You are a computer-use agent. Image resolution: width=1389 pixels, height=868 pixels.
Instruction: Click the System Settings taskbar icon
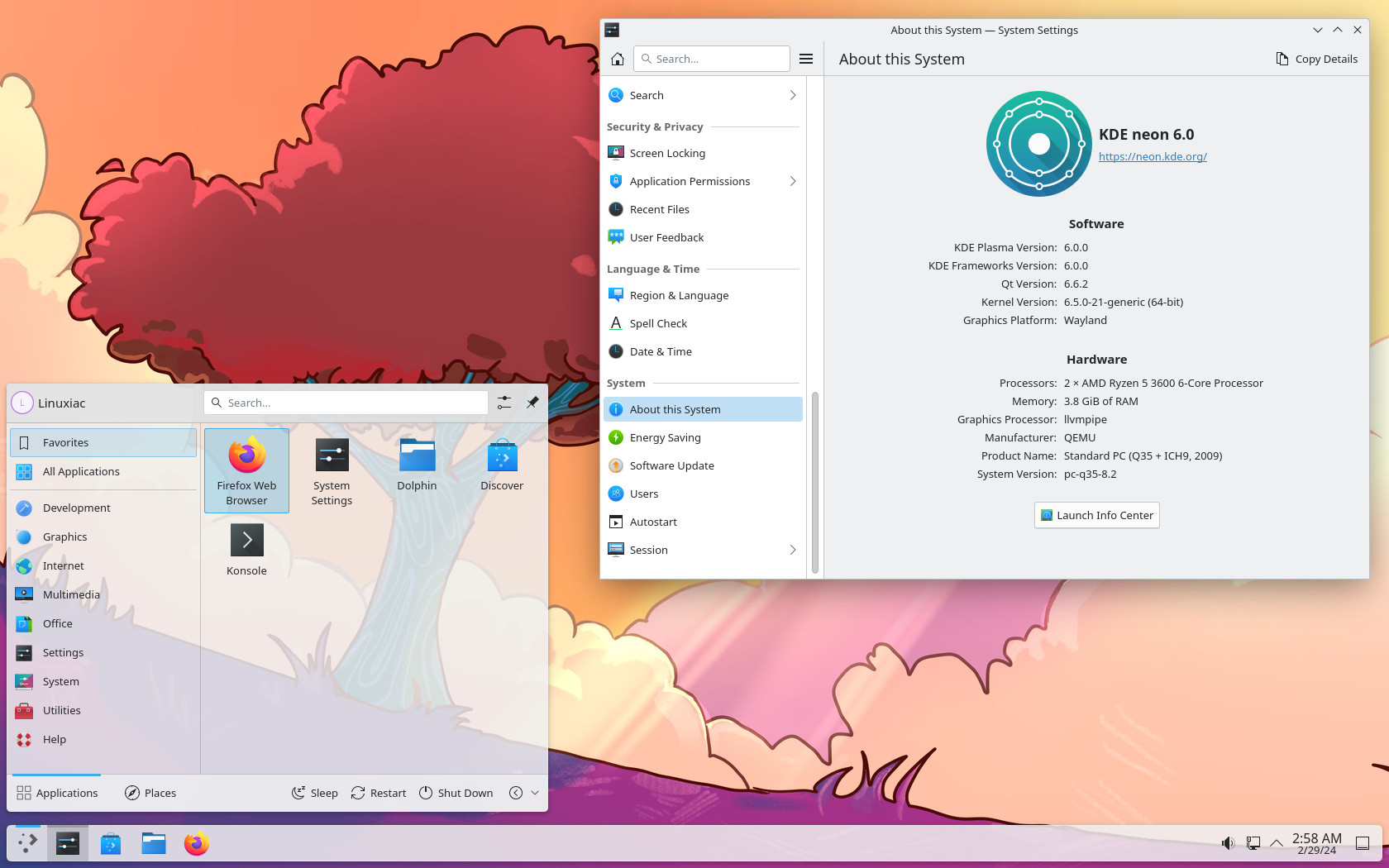(68, 843)
